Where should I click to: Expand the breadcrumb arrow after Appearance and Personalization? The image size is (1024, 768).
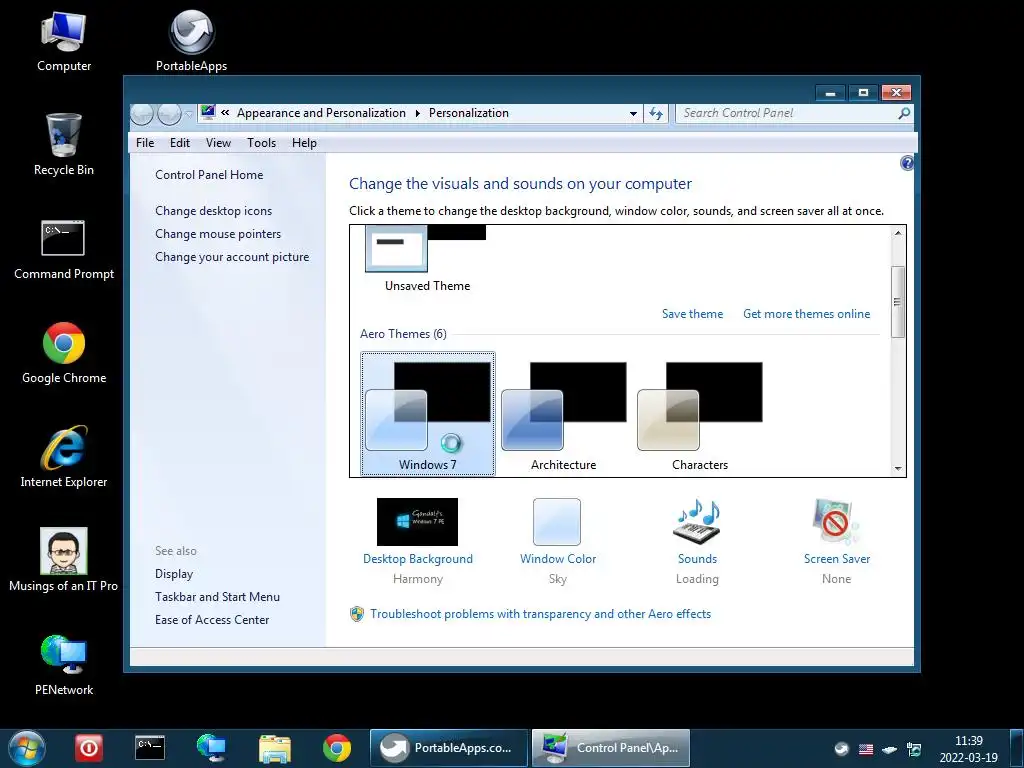click(418, 113)
